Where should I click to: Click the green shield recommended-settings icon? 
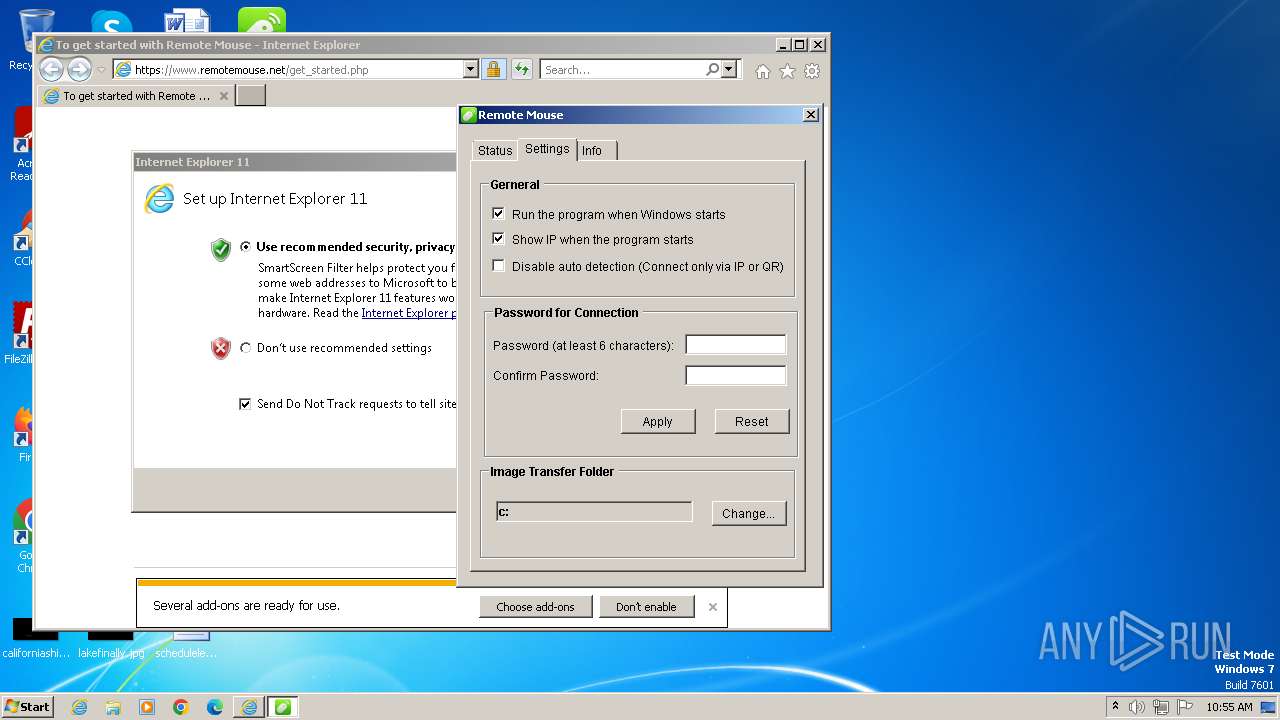[221, 249]
